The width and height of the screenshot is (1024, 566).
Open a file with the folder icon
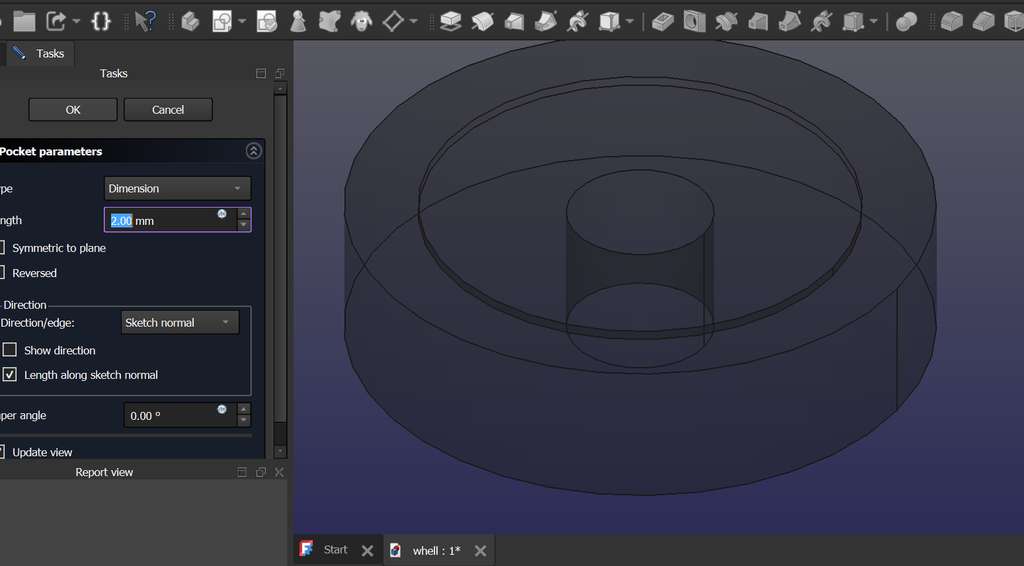click(x=24, y=21)
